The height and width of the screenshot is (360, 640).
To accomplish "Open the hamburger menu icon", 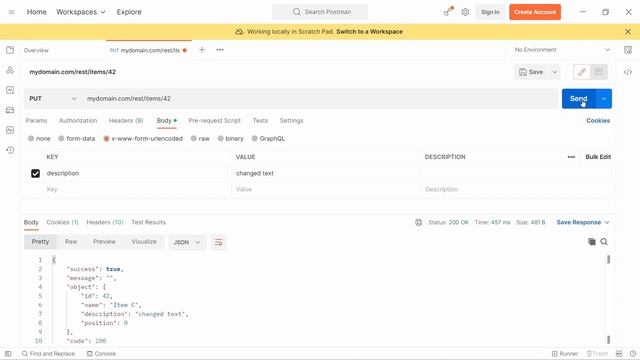I will click(x=11, y=12).
